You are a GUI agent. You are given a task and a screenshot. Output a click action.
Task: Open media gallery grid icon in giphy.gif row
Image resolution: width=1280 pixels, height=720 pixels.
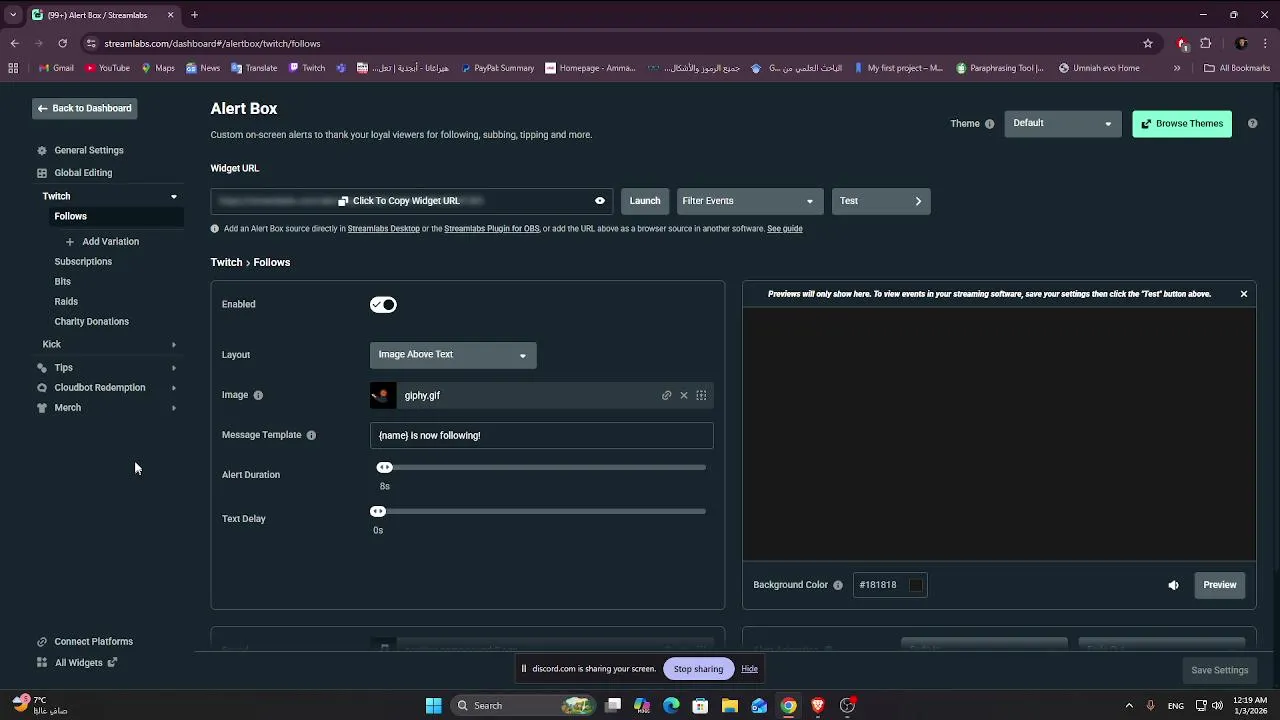pos(701,396)
